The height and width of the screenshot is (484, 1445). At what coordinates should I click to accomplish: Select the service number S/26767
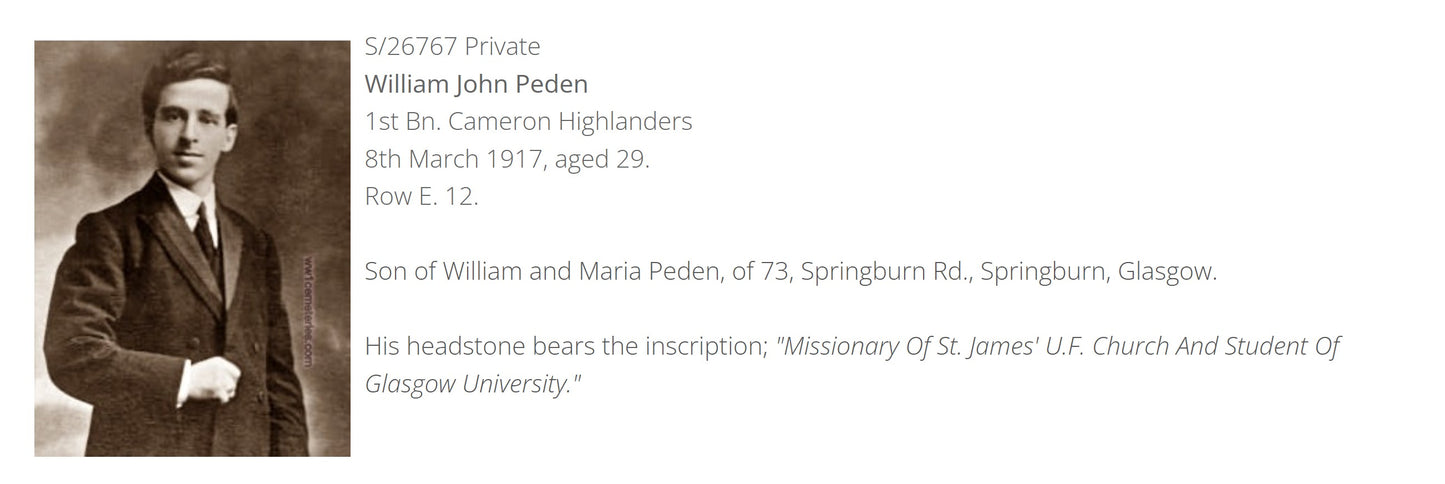tap(410, 47)
